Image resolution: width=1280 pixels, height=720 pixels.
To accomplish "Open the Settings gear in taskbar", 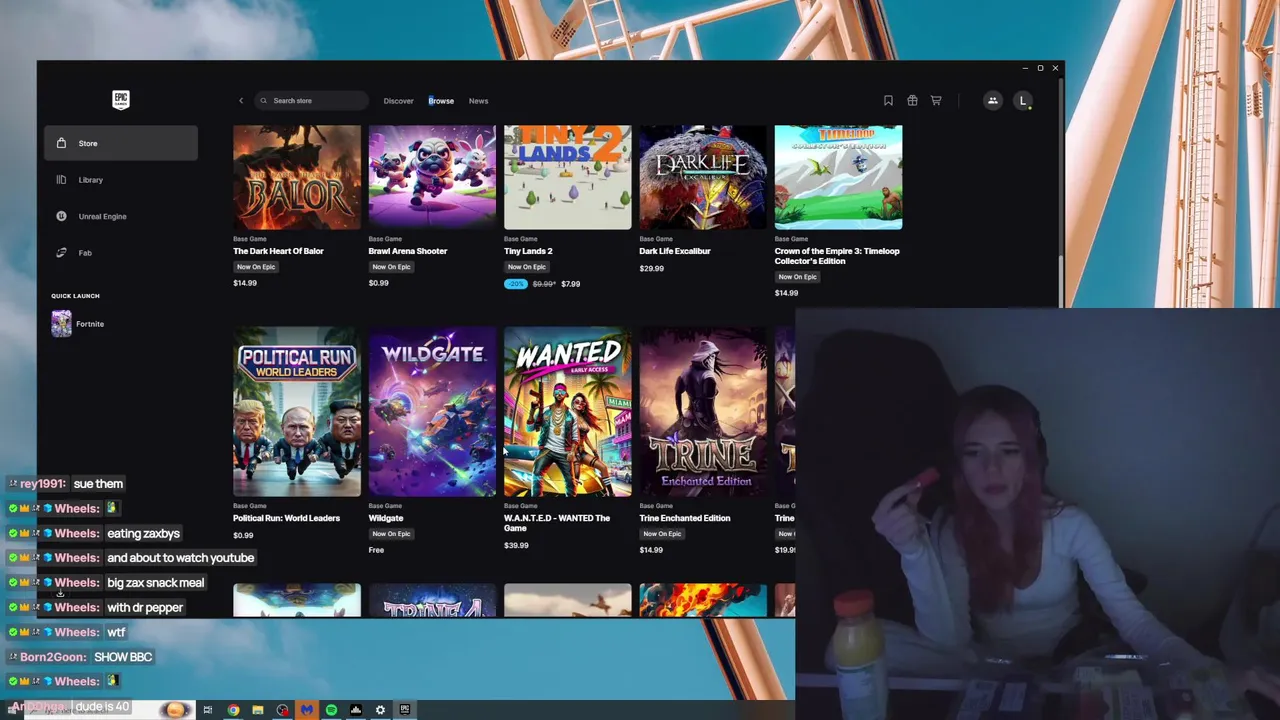I will [x=380, y=710].
